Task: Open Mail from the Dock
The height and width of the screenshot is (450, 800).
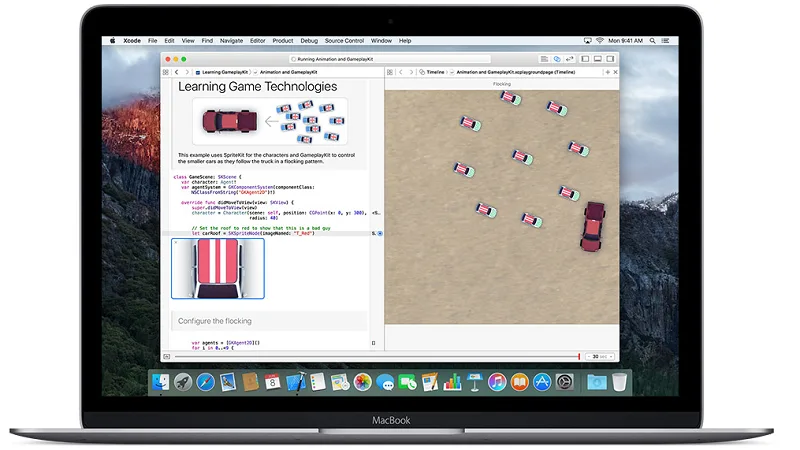Action: pyautogui.click(x=228, y=382)
